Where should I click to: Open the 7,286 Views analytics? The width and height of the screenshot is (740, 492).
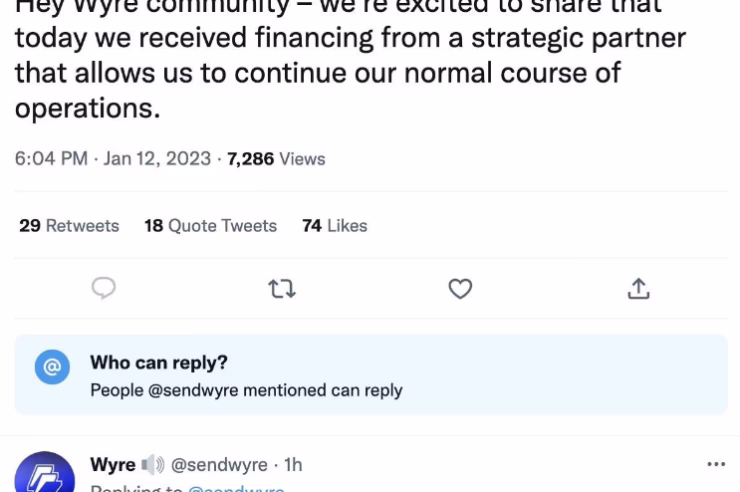pyautogui.click(x=276, y=158)
